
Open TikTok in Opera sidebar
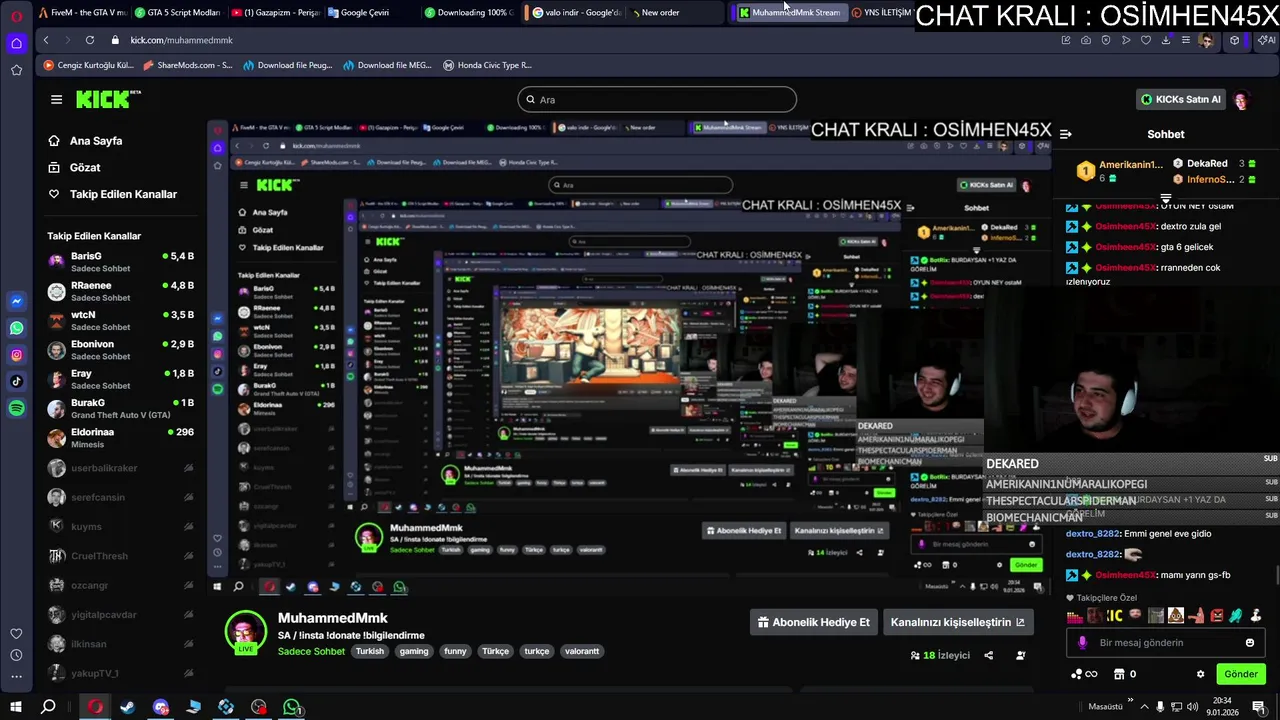[16, 381]
